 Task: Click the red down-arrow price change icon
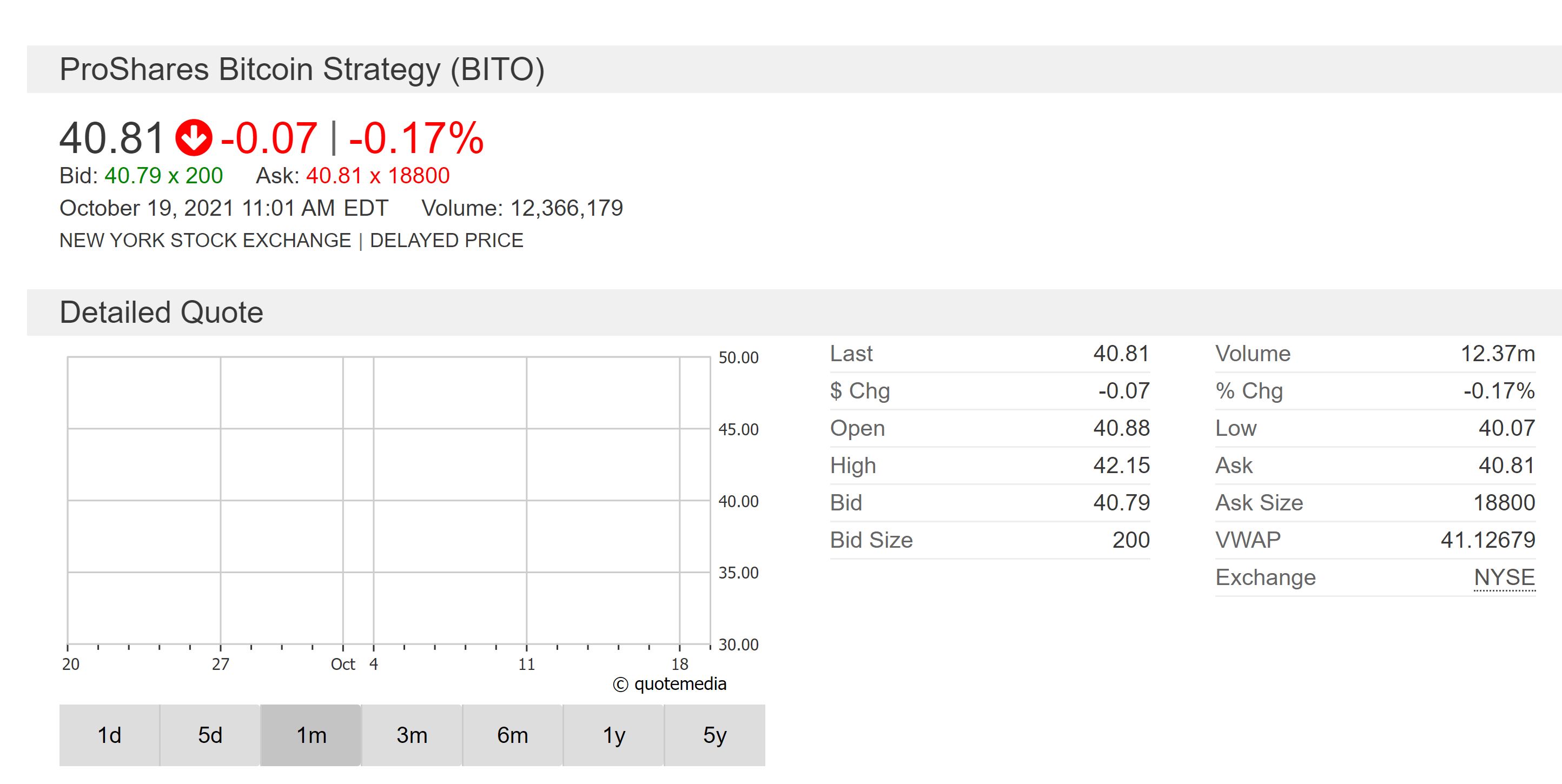(x=194, y=138)
